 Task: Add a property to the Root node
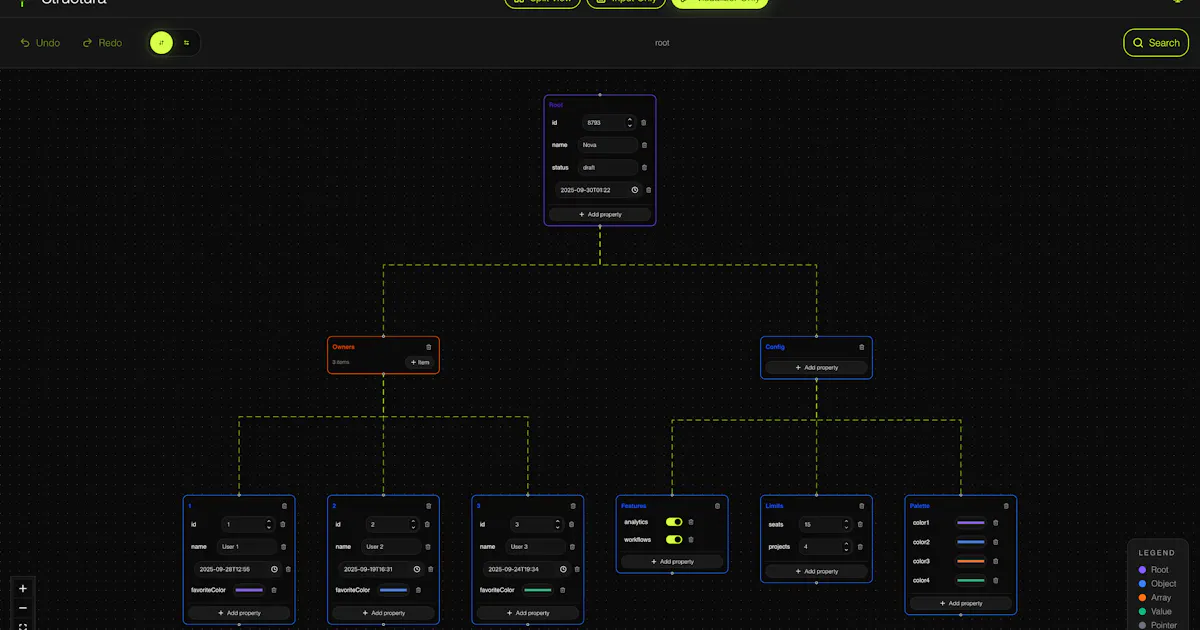[x=600, y=214]
